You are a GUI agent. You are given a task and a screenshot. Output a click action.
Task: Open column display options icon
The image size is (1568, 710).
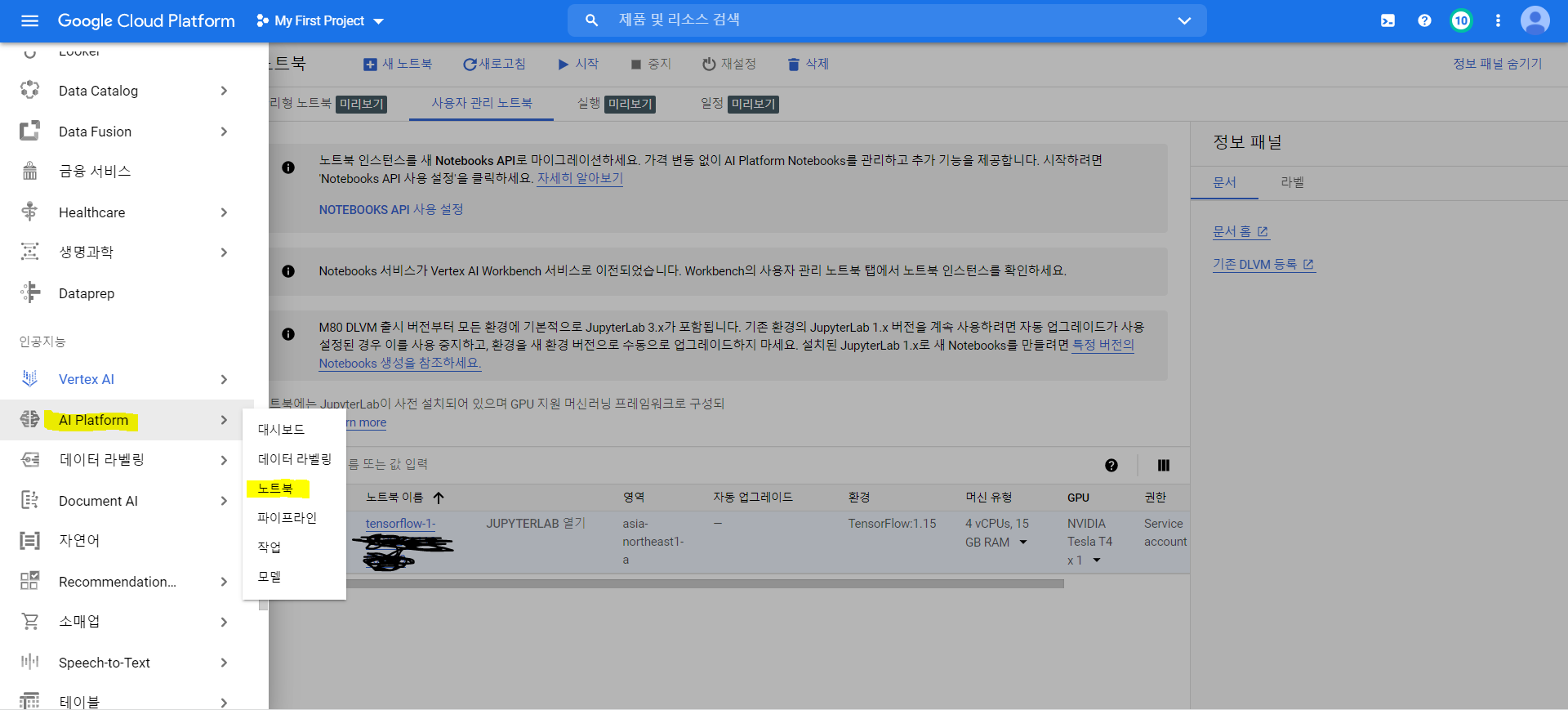[1164, 466]
